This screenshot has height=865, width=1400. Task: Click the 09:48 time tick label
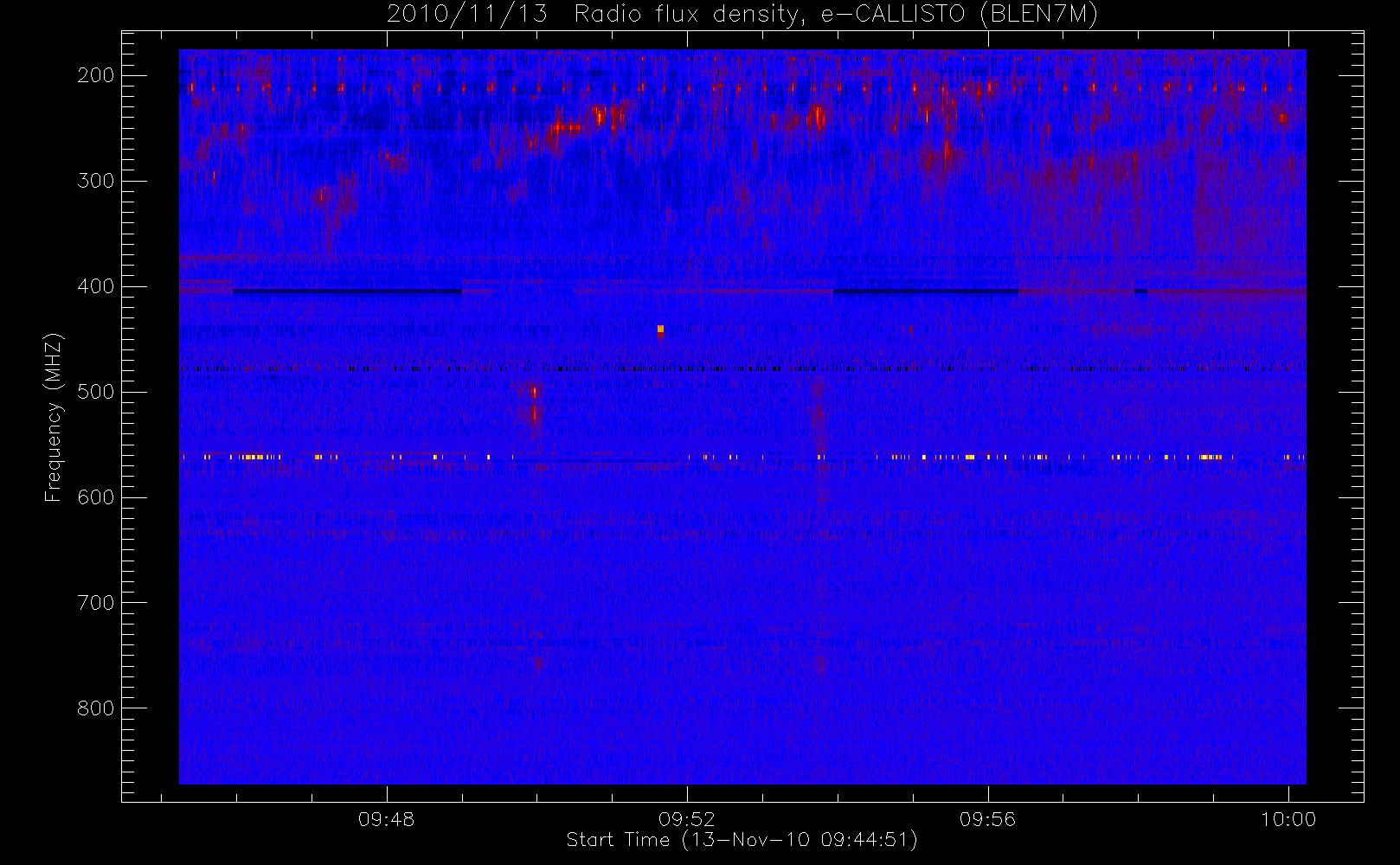point(387,819)
